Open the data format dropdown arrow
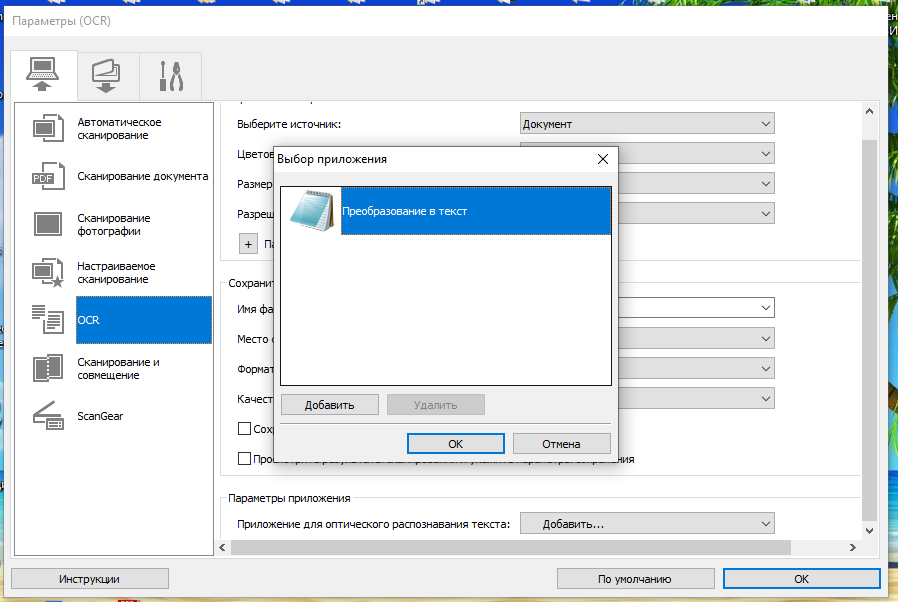The height and width of the screenshot is (602, 898). point(766,368)
